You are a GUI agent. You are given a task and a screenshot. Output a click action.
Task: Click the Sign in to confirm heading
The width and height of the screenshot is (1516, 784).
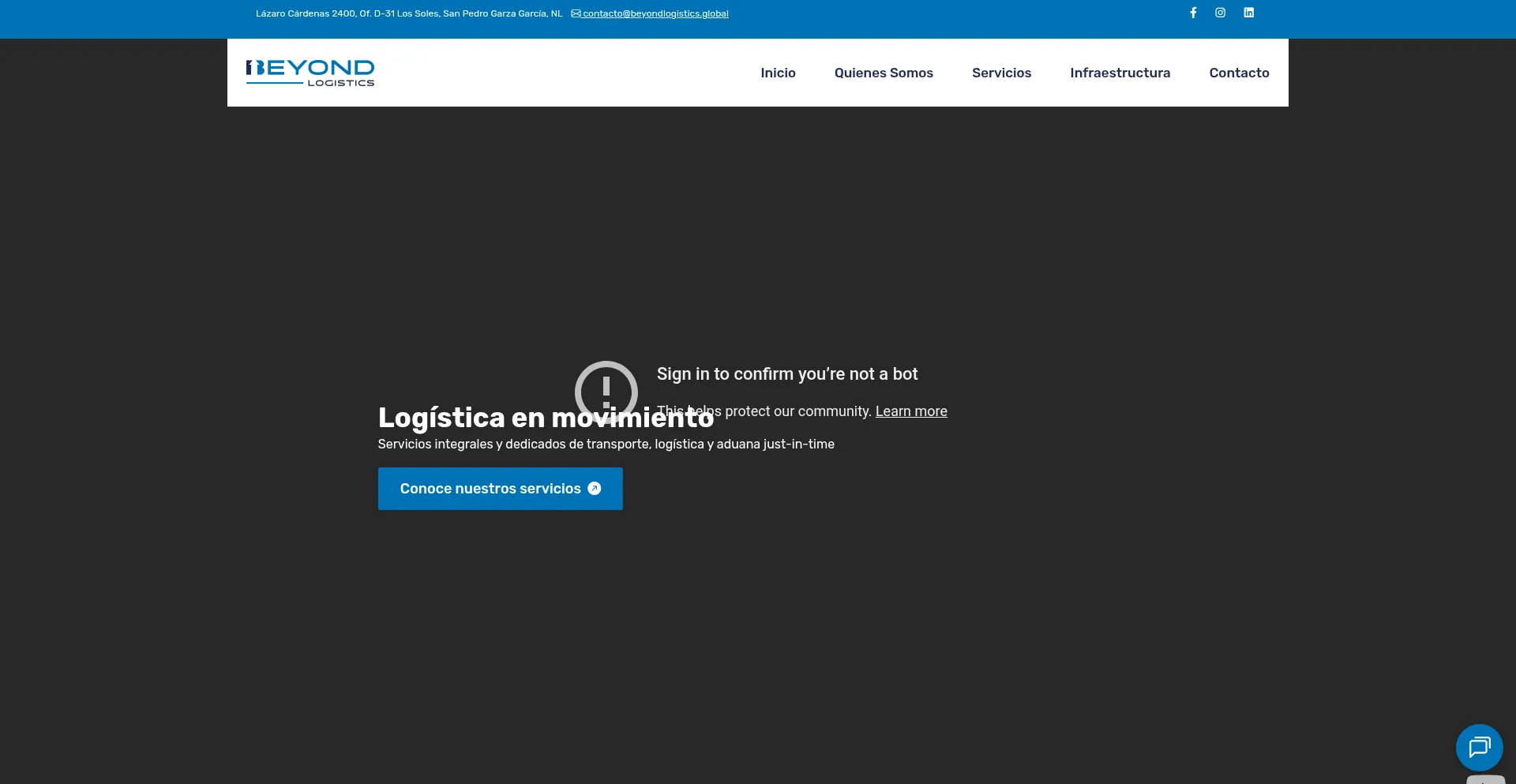[x=787, y=373]
